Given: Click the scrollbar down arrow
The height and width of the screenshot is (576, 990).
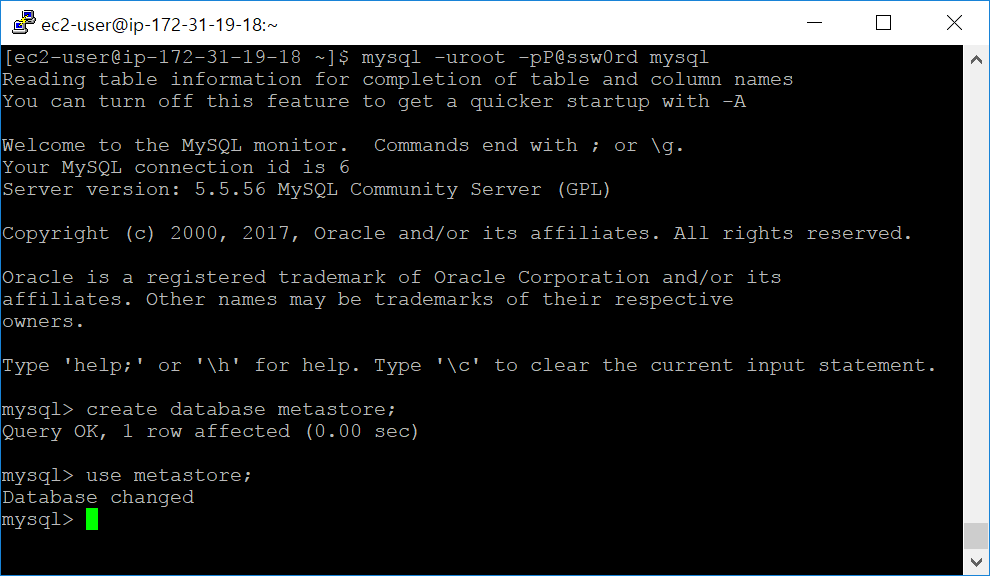Looking at the screenshot, I should coord(976,561).
